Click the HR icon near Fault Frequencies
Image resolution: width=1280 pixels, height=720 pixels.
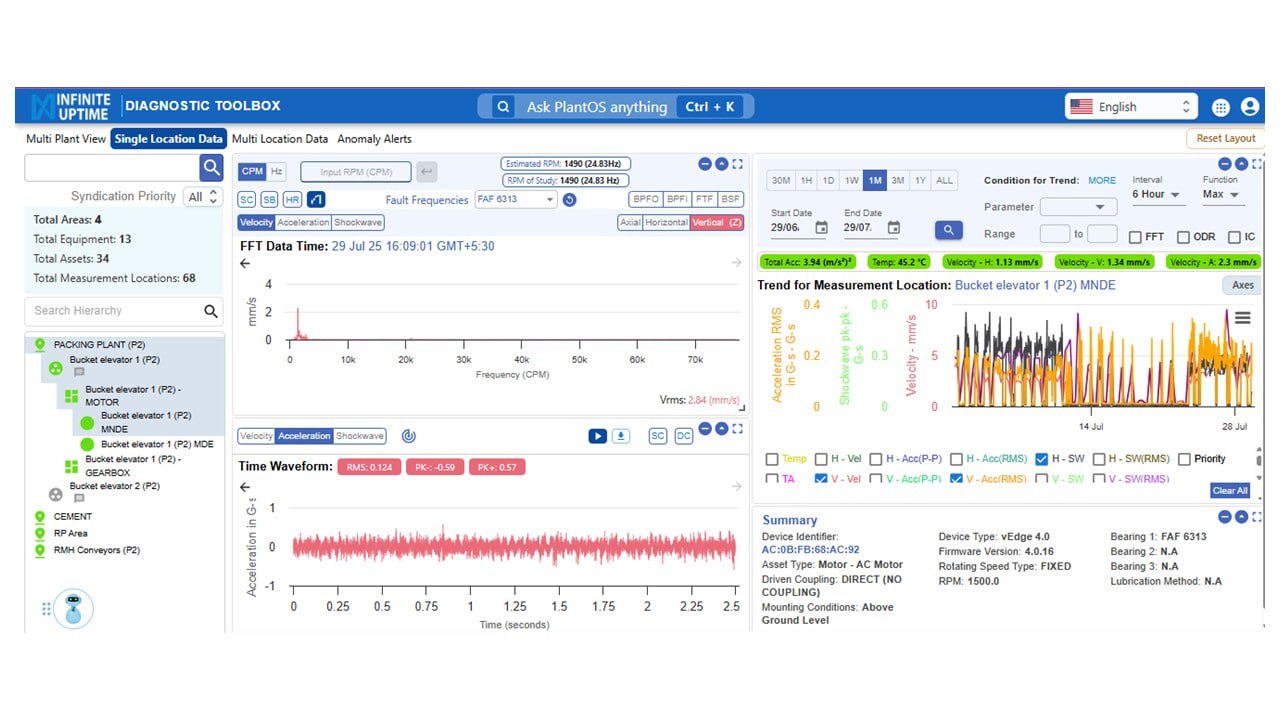[x=292, y=200]
